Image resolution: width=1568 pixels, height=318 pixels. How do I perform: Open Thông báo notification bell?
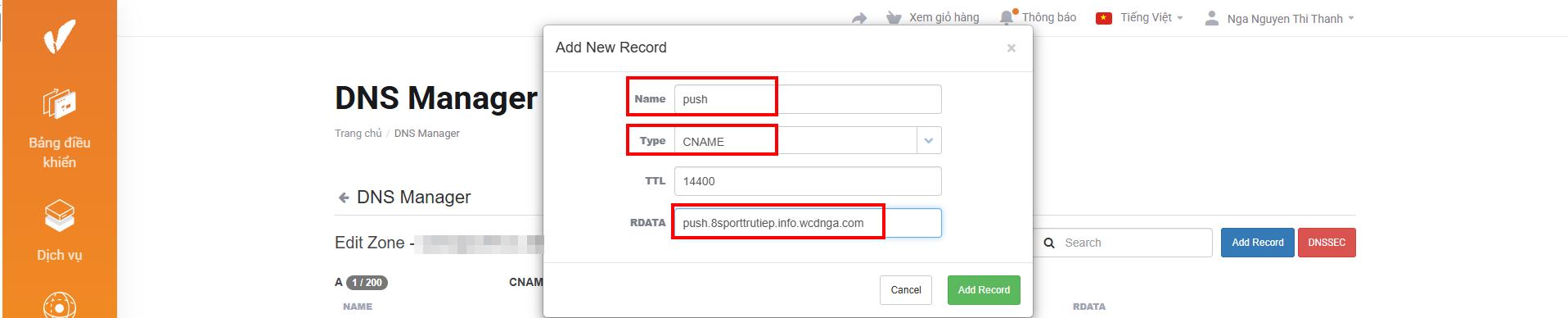pyautogui.click(x=1007, y=17)
